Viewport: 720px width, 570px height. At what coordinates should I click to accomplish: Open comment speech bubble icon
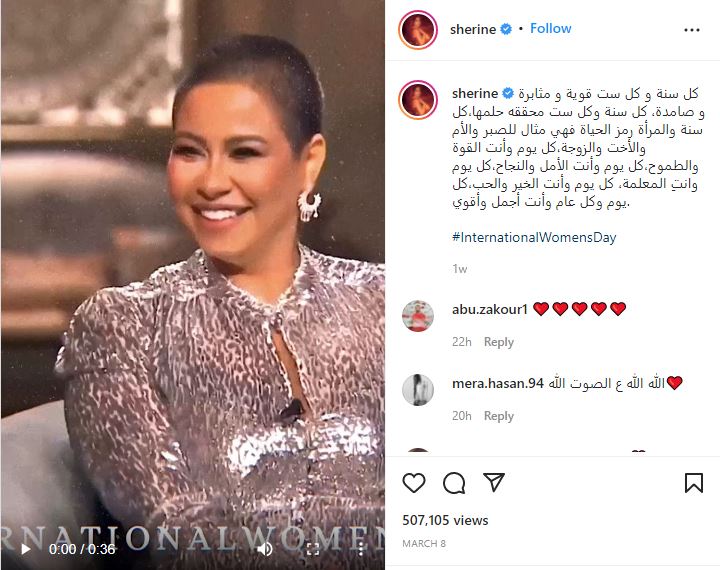tap(454, 483)
